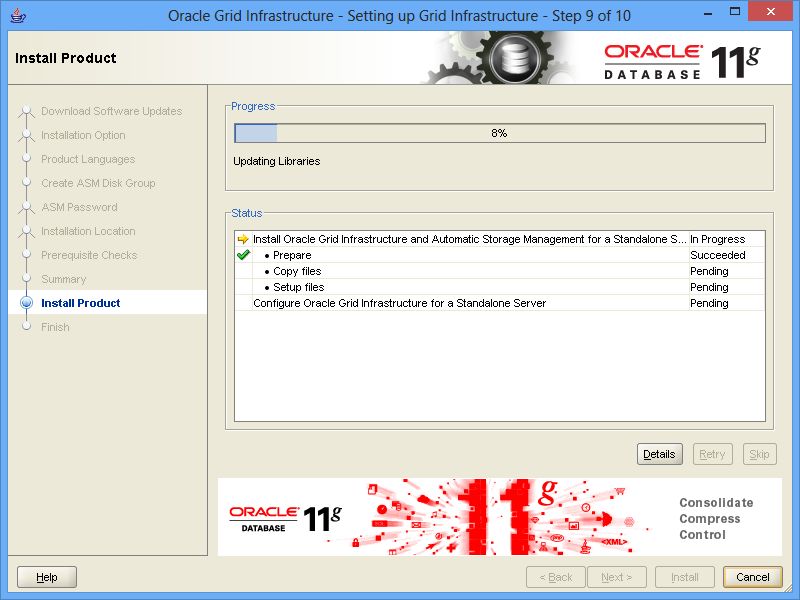Screen dimensions: 800x600
Task: Close the installer window
Action: (x=771, y=12)
